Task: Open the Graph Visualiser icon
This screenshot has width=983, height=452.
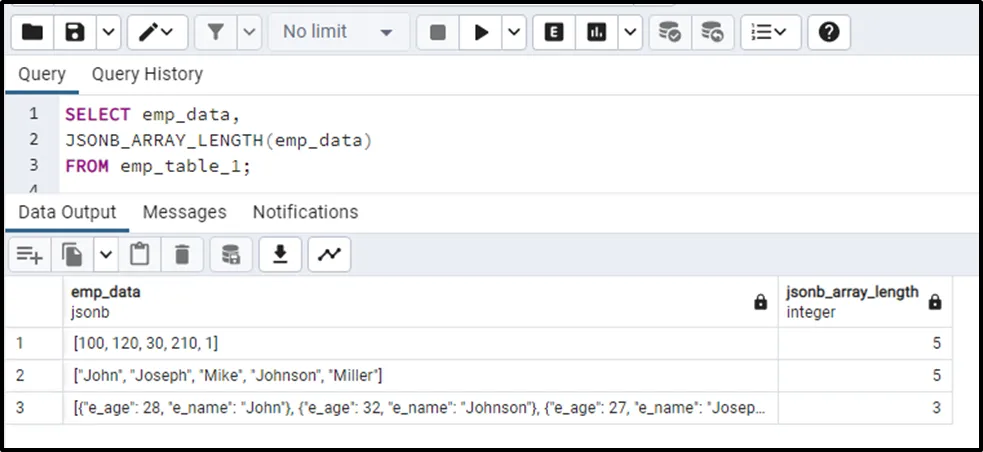Action: [x=329, y=255]
